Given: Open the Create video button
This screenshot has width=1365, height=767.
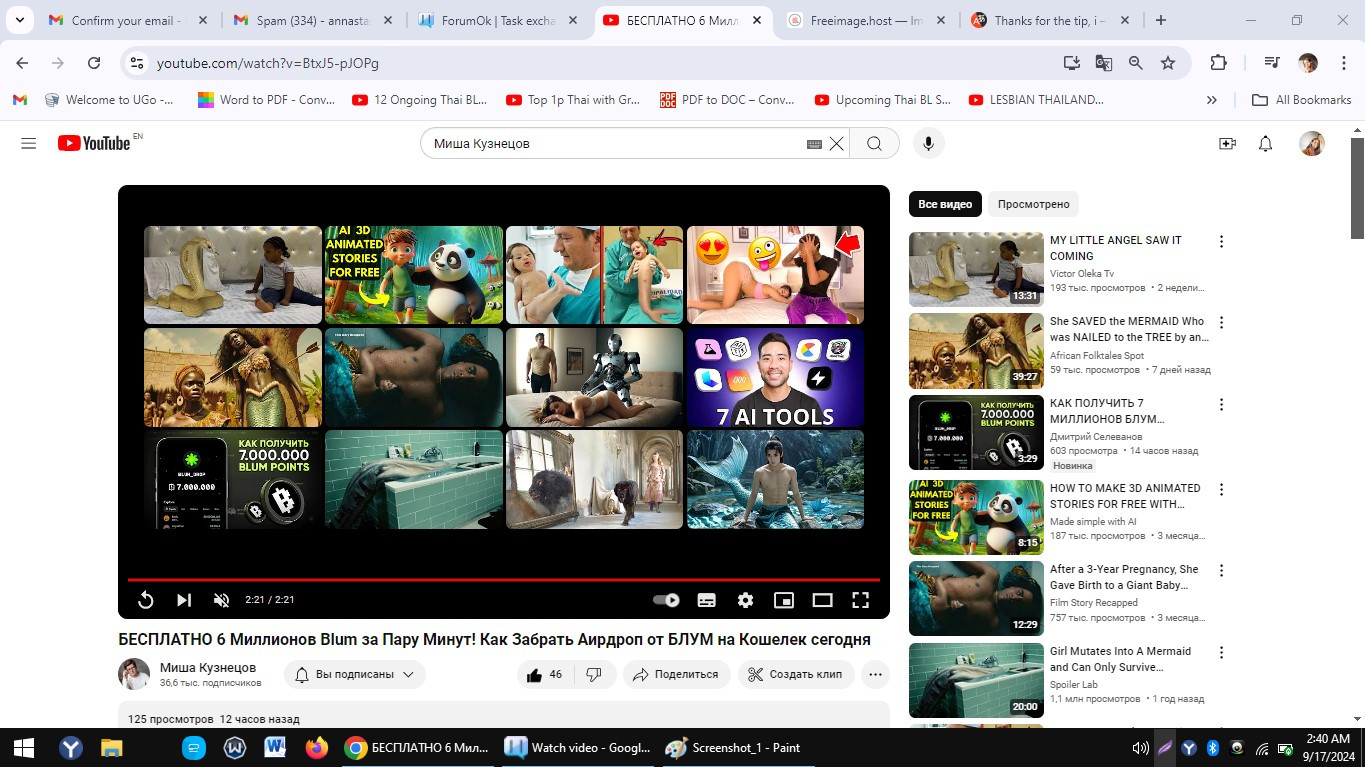Looking at the screenshot, I should [1227, 143].
